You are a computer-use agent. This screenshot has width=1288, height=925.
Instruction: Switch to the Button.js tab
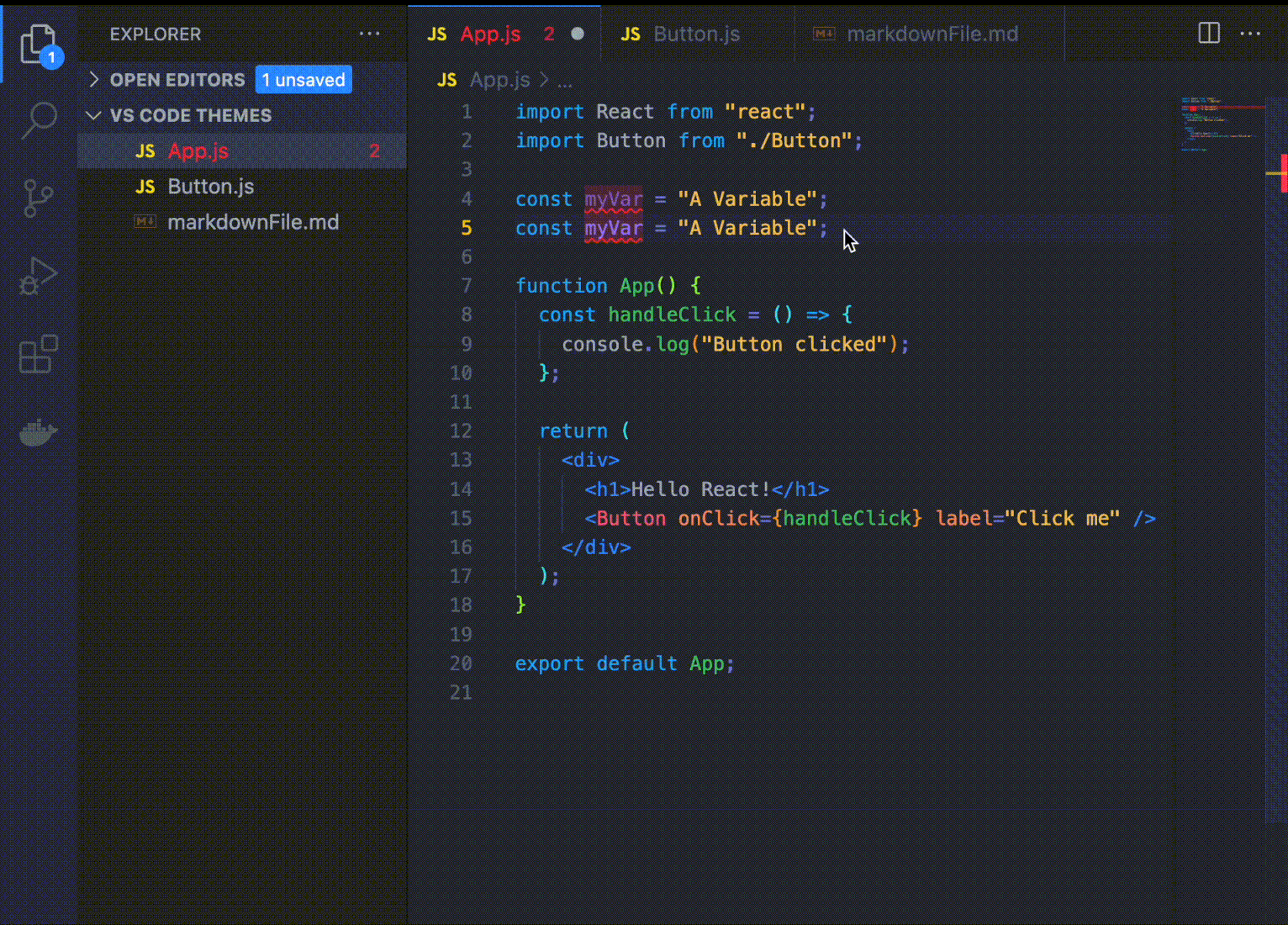coord(696,34)
